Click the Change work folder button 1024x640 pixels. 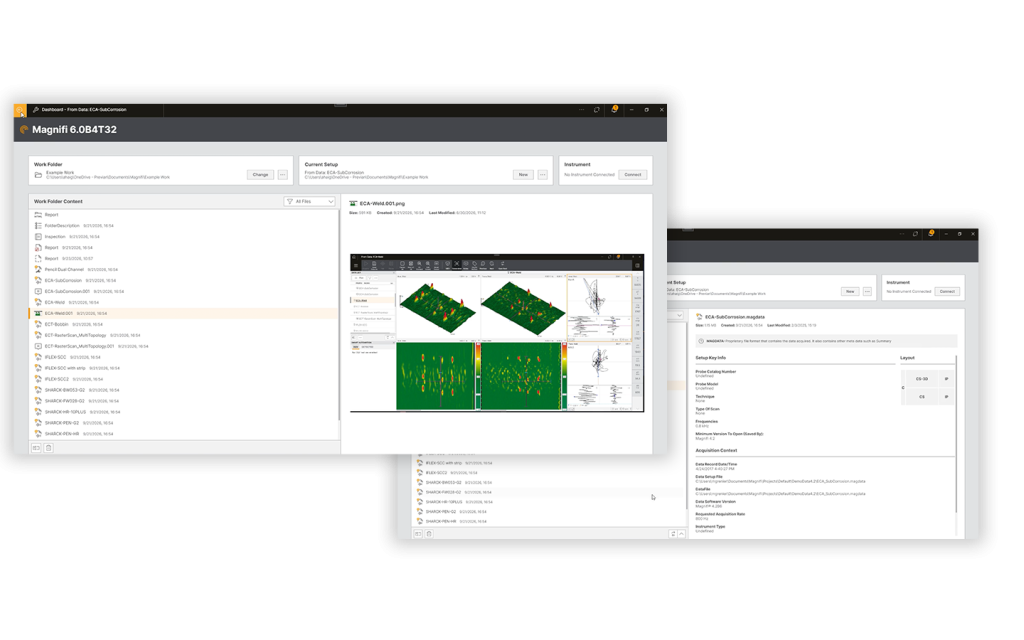click(261, 174)
